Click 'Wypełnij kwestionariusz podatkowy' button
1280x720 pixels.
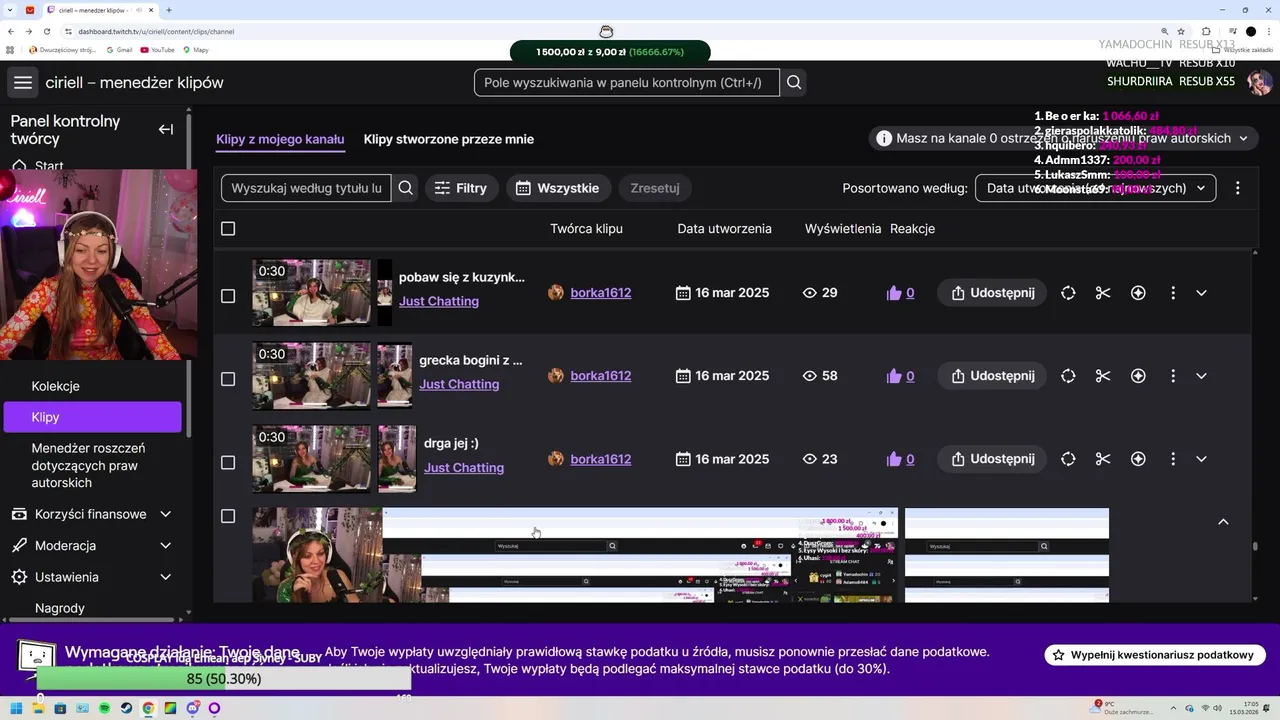1155,655
